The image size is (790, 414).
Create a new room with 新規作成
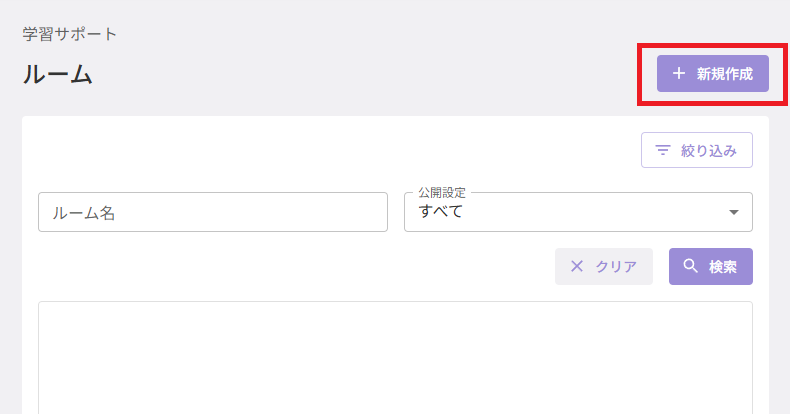[712, 74]
